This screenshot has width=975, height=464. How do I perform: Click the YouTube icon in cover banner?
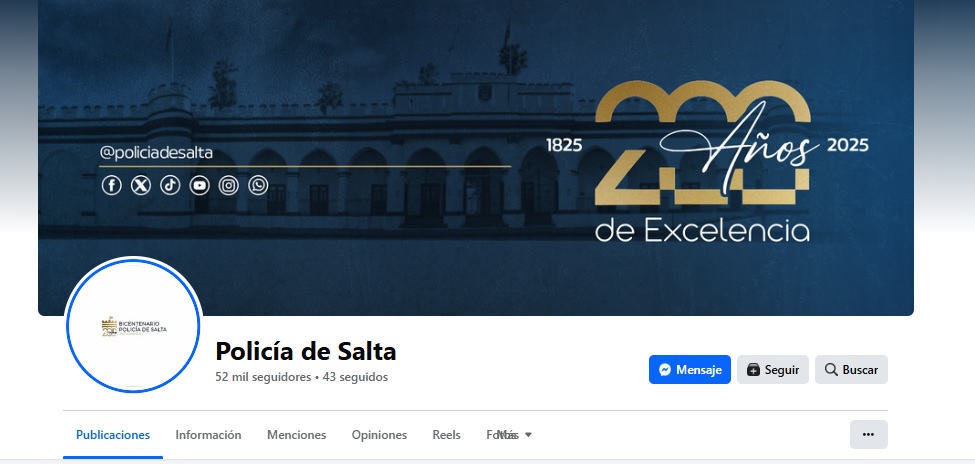click(x=200, y=185)
